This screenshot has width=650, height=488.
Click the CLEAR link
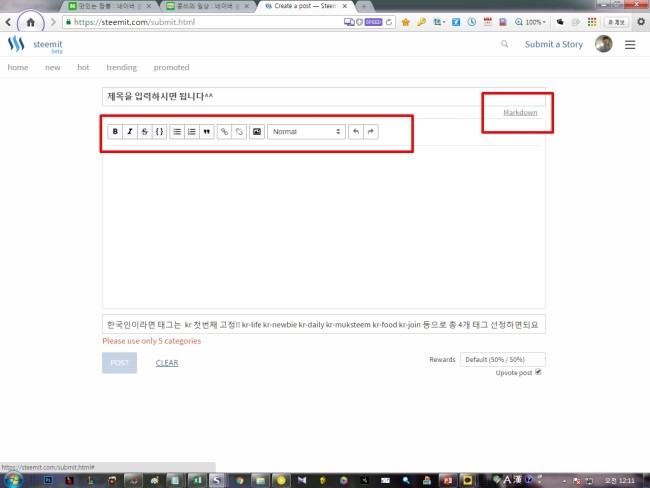167,363
